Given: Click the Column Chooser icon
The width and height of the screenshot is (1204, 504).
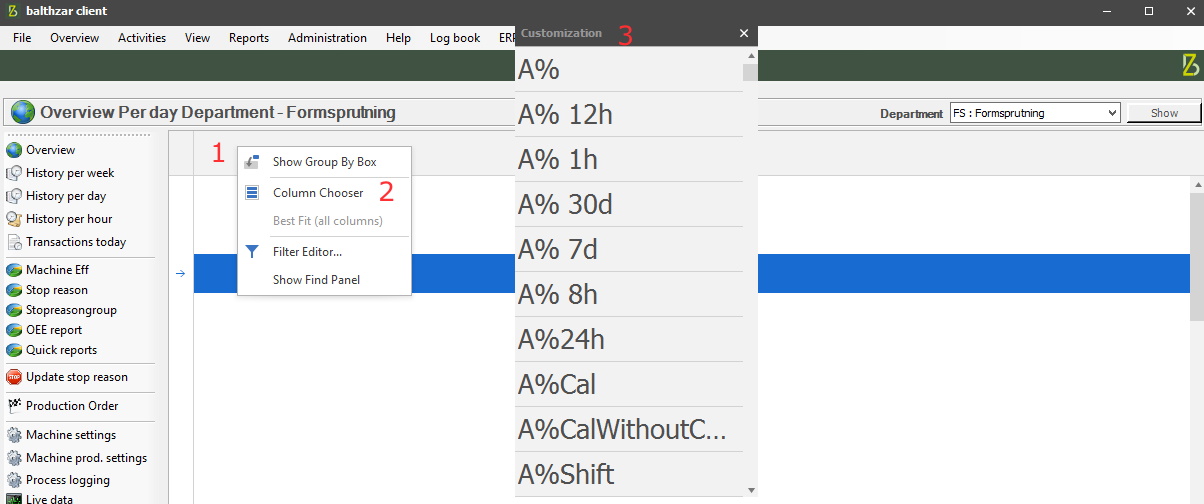Looking at the screenshot, I should click(252, 193).
